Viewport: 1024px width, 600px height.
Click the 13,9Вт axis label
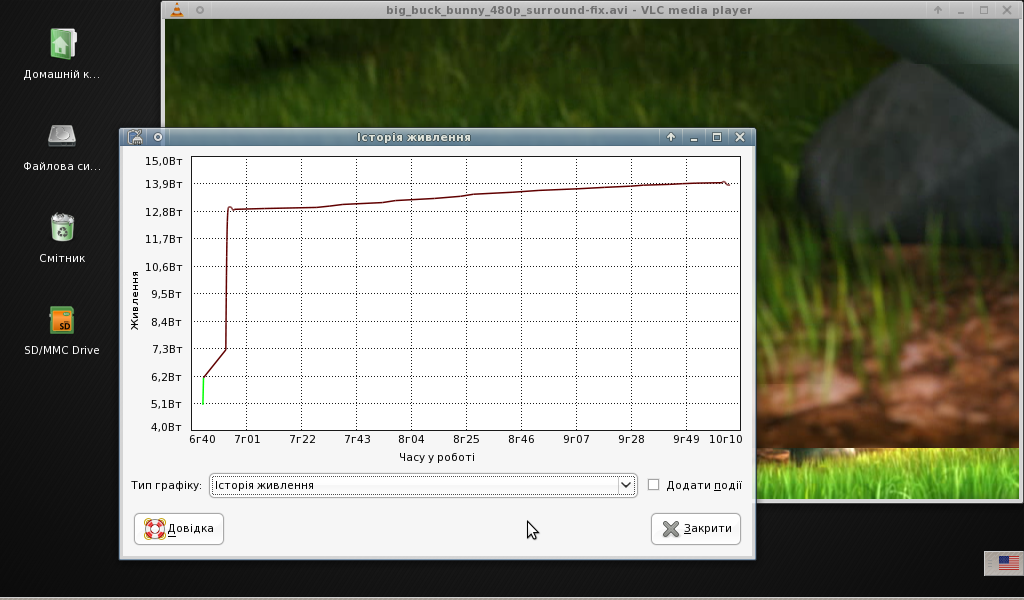click(x=163, y=184)
